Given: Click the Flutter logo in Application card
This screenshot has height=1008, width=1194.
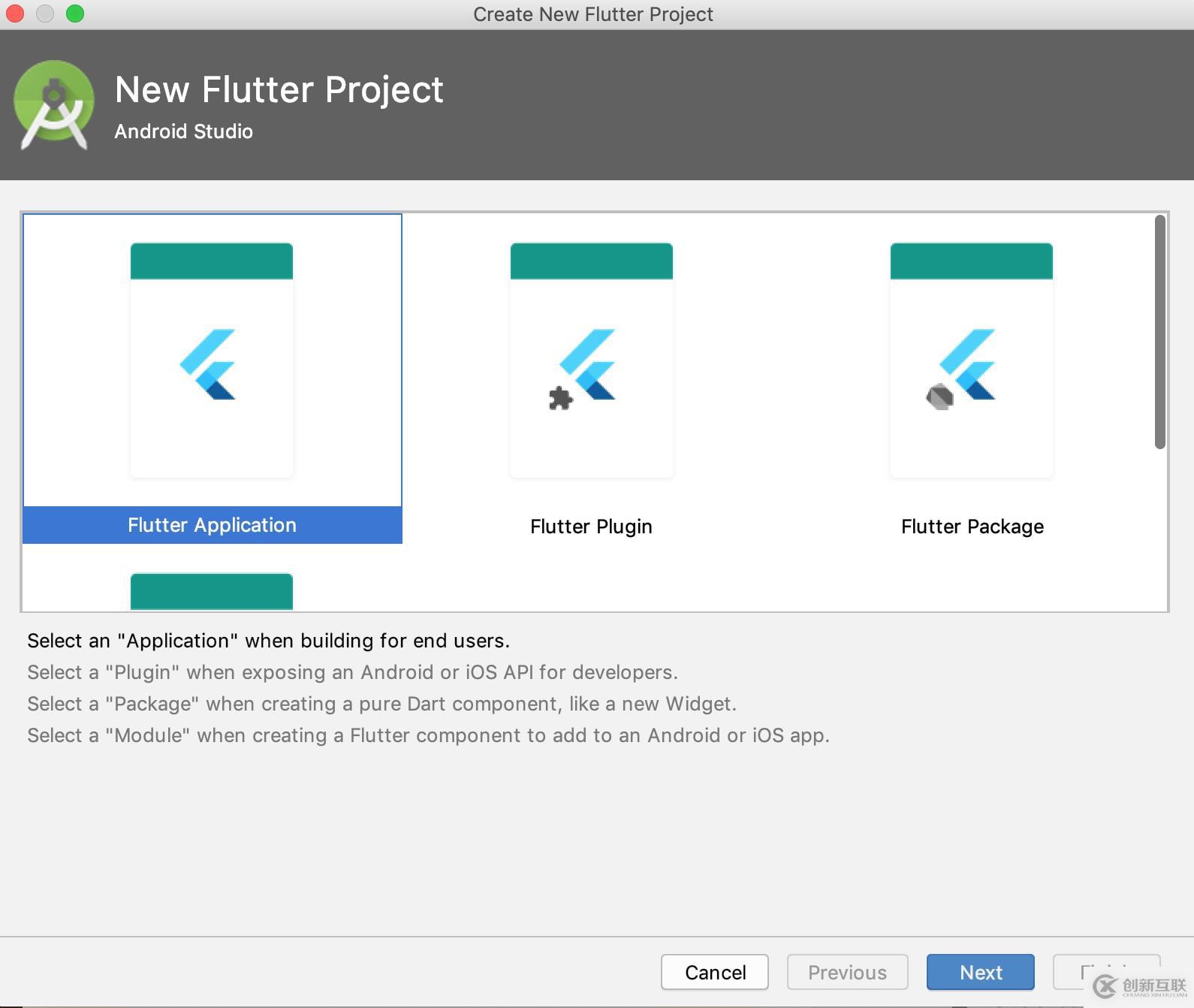Looking at the screenshot, I should pyautogui.click(x=209, y=364).
